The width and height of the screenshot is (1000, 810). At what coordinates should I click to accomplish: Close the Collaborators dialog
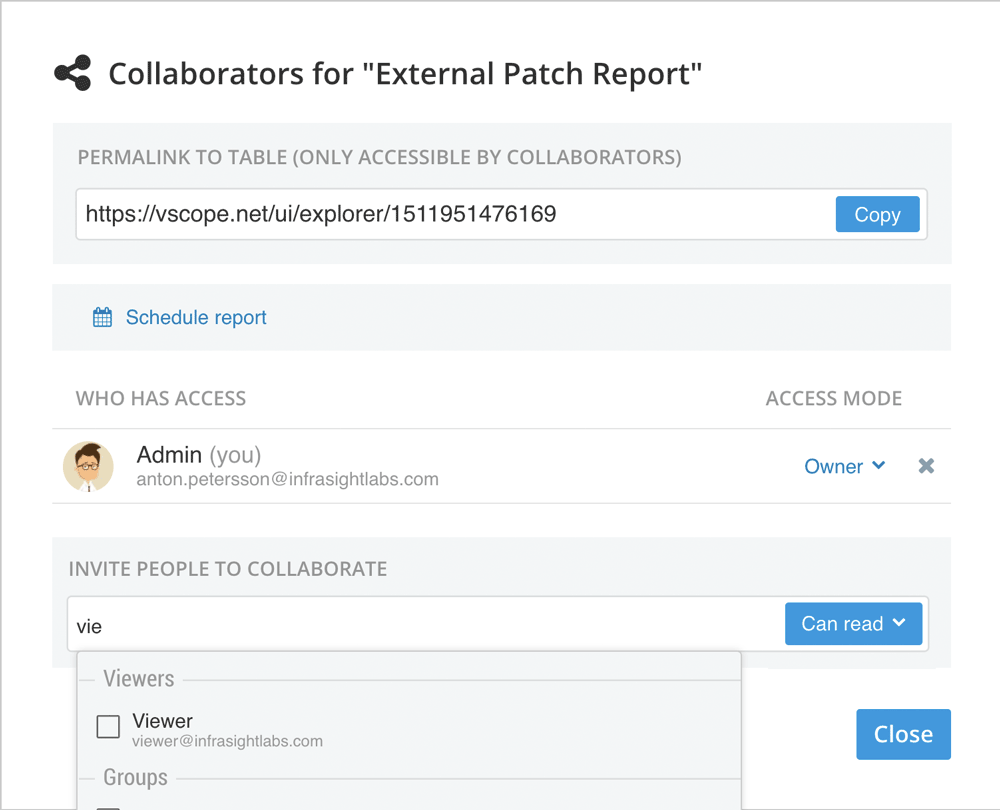coord(903,734)
